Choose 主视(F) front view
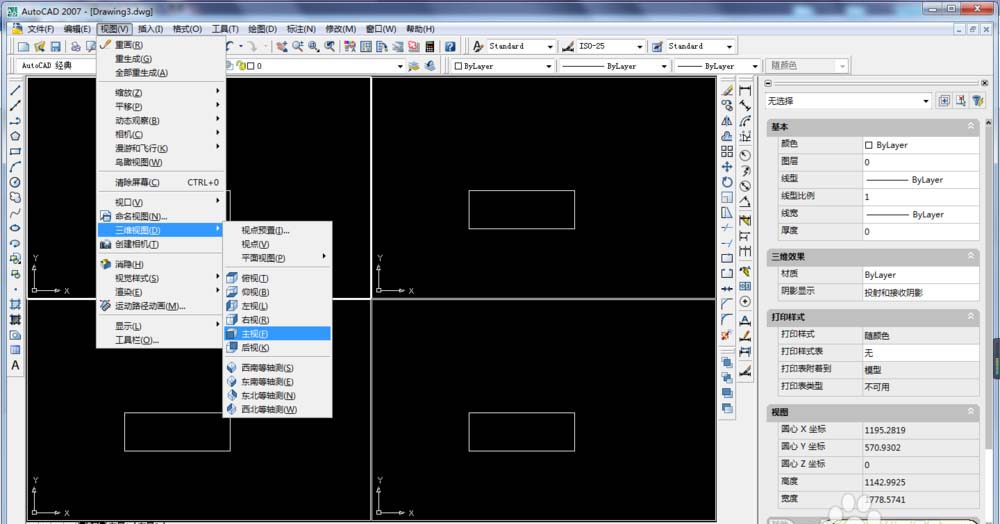Image resolution: width=1000 pixels, height=524 pixels. 277,333
